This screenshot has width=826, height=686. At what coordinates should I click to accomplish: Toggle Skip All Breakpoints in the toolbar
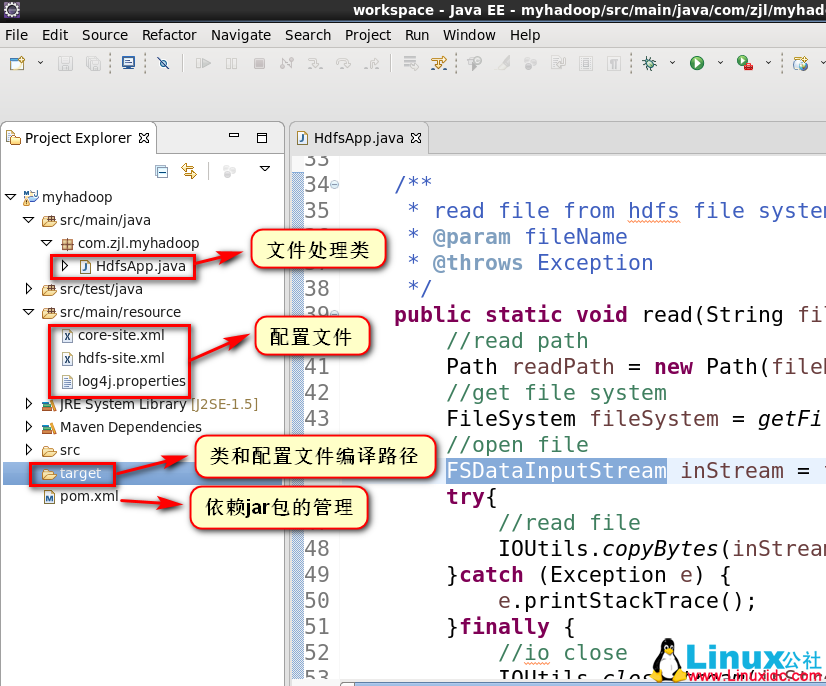click(x=163, y=64)
